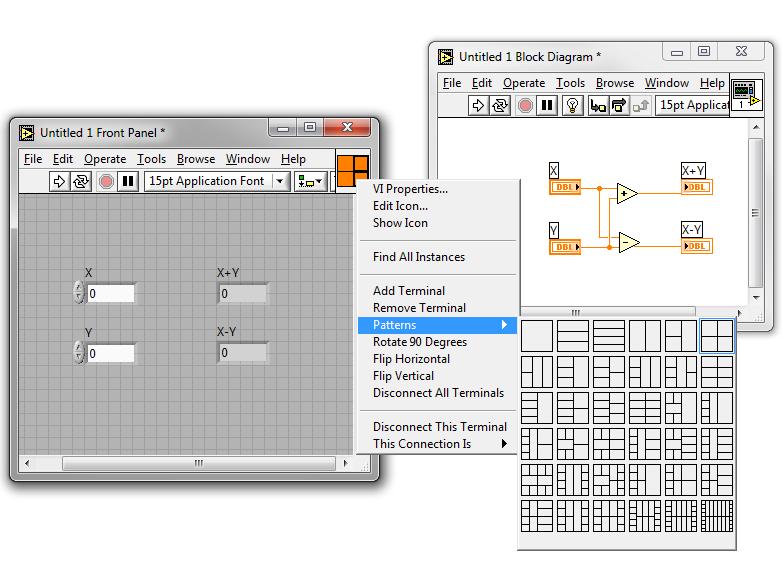
Task: Click the X+Y numeric indicator
Action: [242, 293]
